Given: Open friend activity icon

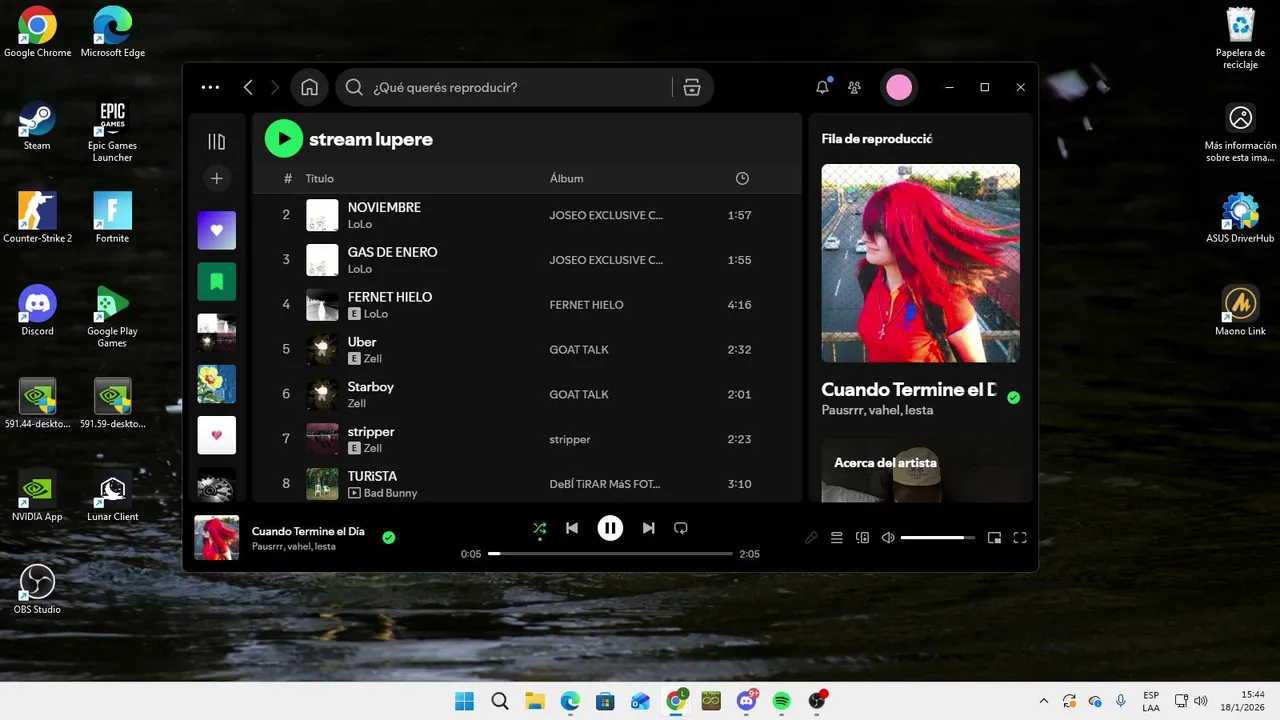Looking at the screenshot, I should [x=854, y=87].
